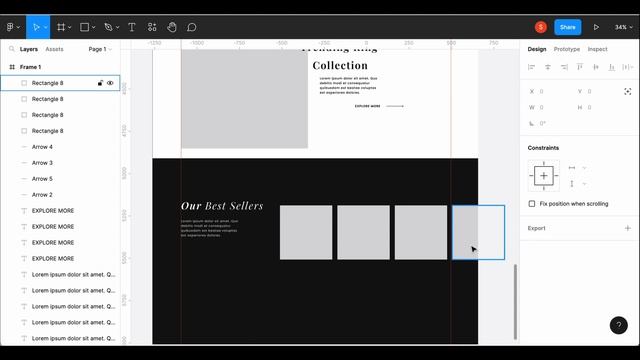This screenshot has width=640, height=360.
Task: Align vertical centers
Action: (596, 67)
